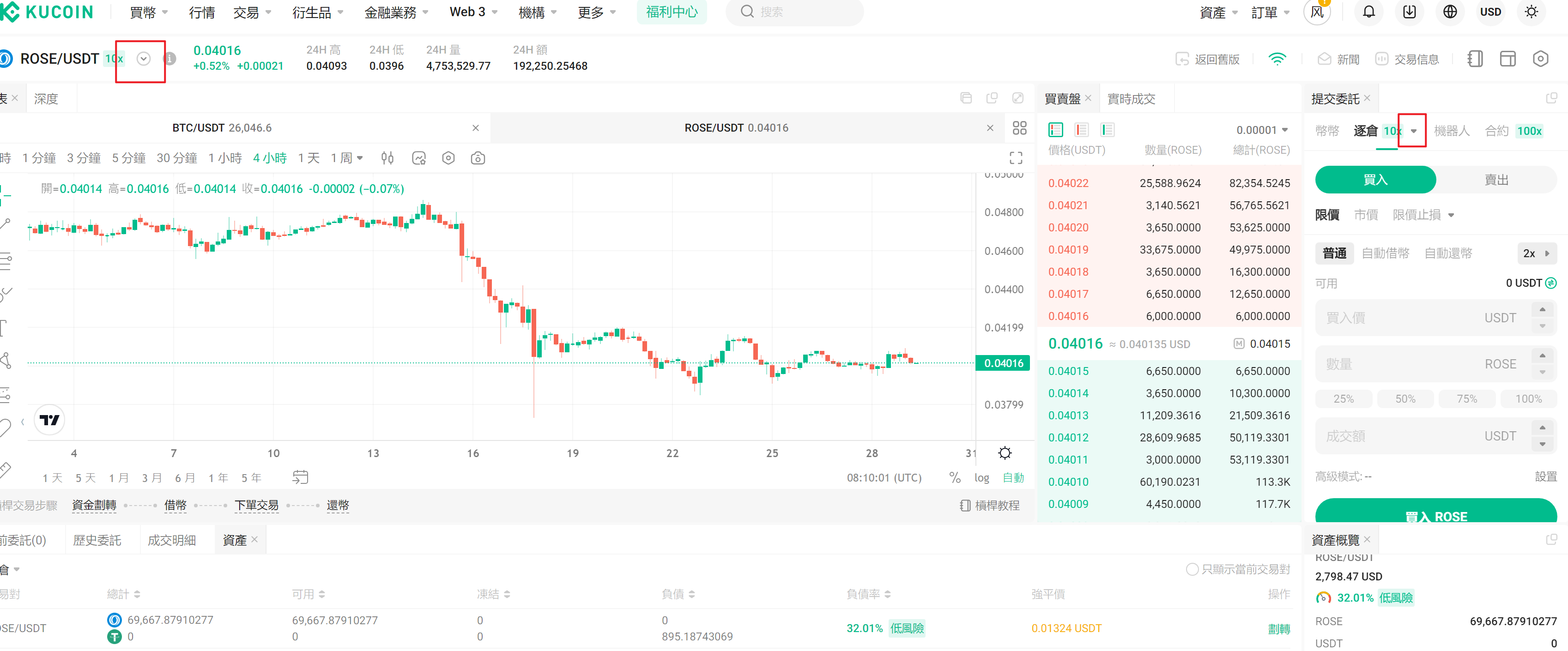Screen dimensions: 1568x651
Task: Select Normal margin mode
Action: (1334, 253)
